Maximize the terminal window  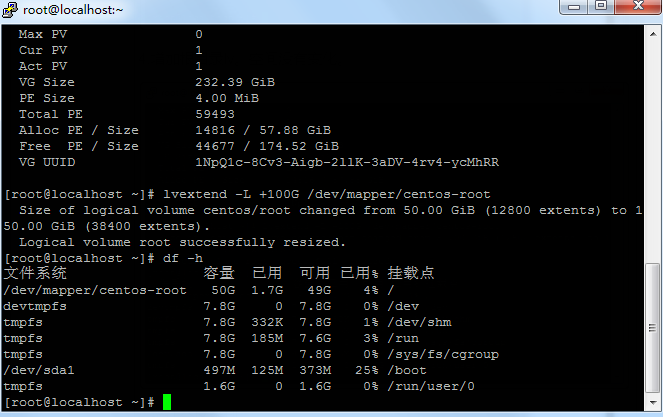(x=601, y=6)
